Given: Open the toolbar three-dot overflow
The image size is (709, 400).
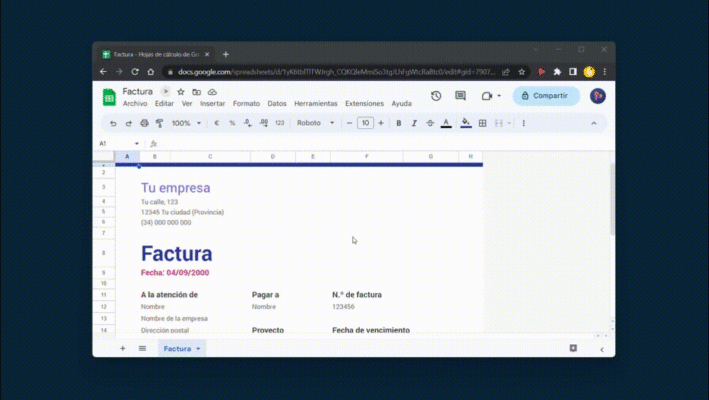Looking at the screenshot, I should 524,123.
